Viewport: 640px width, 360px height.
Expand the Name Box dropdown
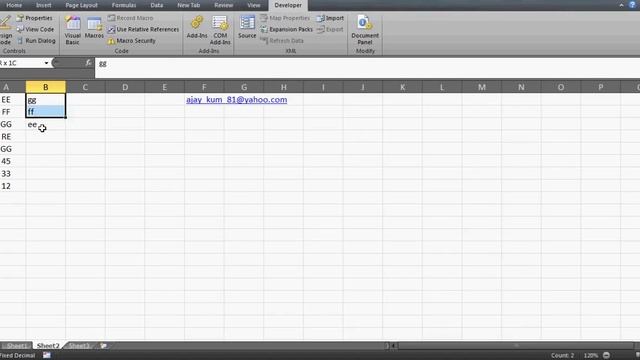46,63
